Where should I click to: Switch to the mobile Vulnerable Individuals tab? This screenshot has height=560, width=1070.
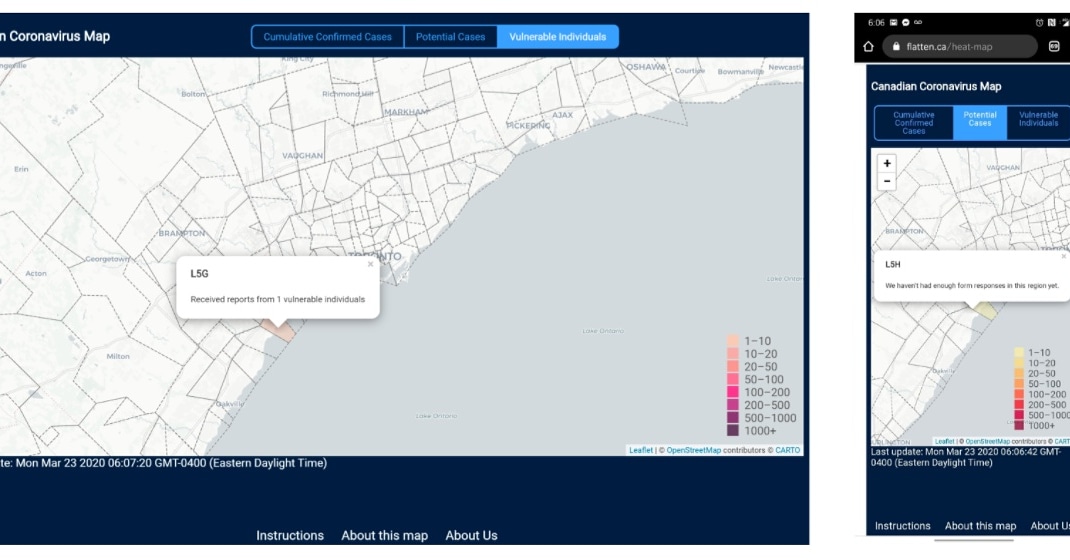pos(1038,123)
